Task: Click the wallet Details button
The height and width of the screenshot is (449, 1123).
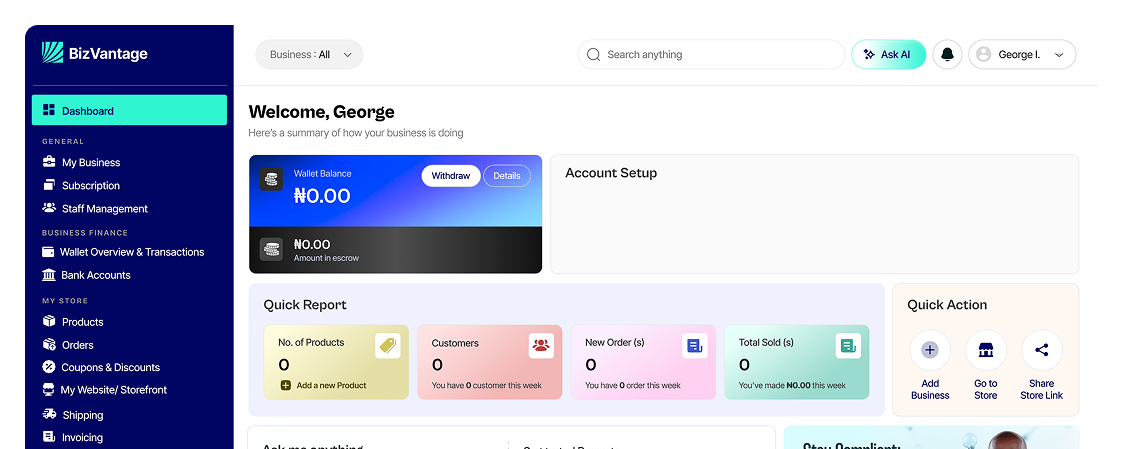Action: 507,176
